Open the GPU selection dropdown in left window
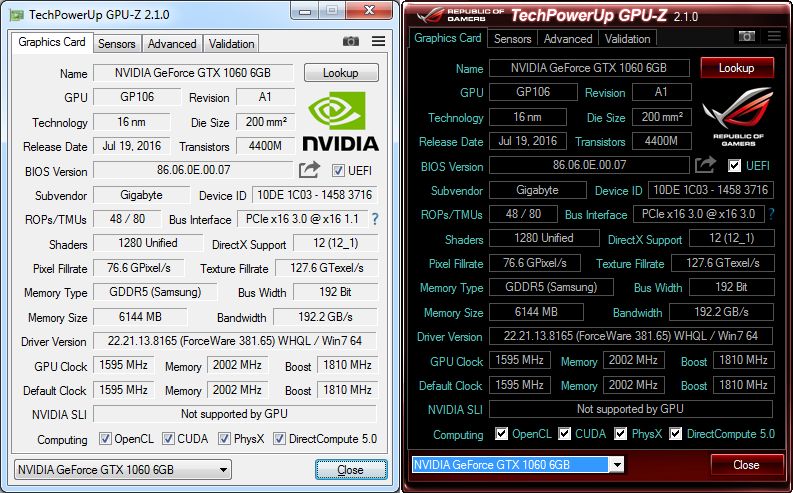 pos(122,470)
